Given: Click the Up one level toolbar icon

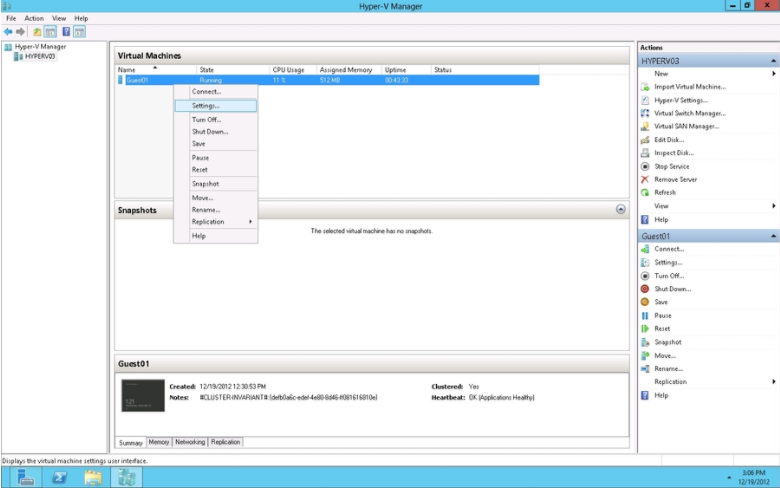Looking at the screenshot, I should [x=37, y=32].
